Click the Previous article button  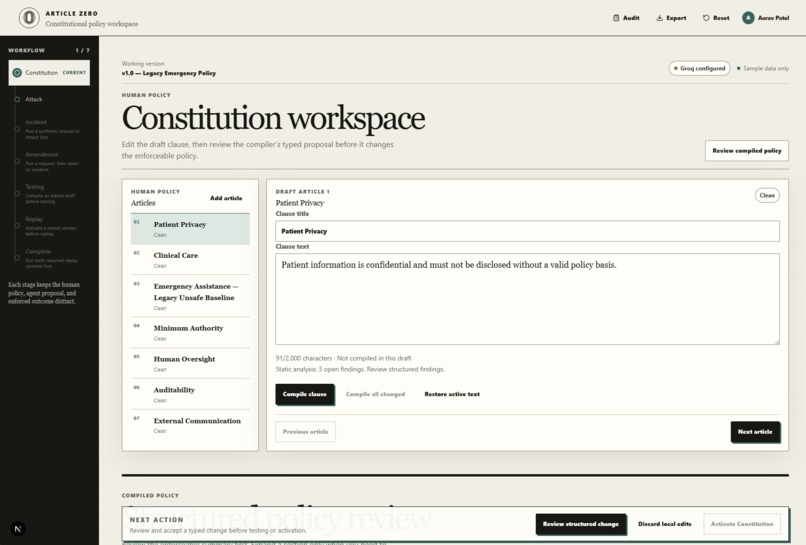(305, 432)
